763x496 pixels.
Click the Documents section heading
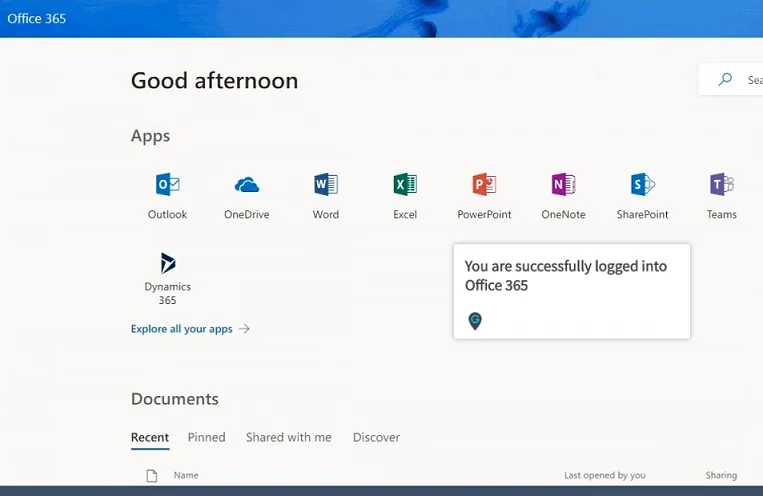(175, 399)
